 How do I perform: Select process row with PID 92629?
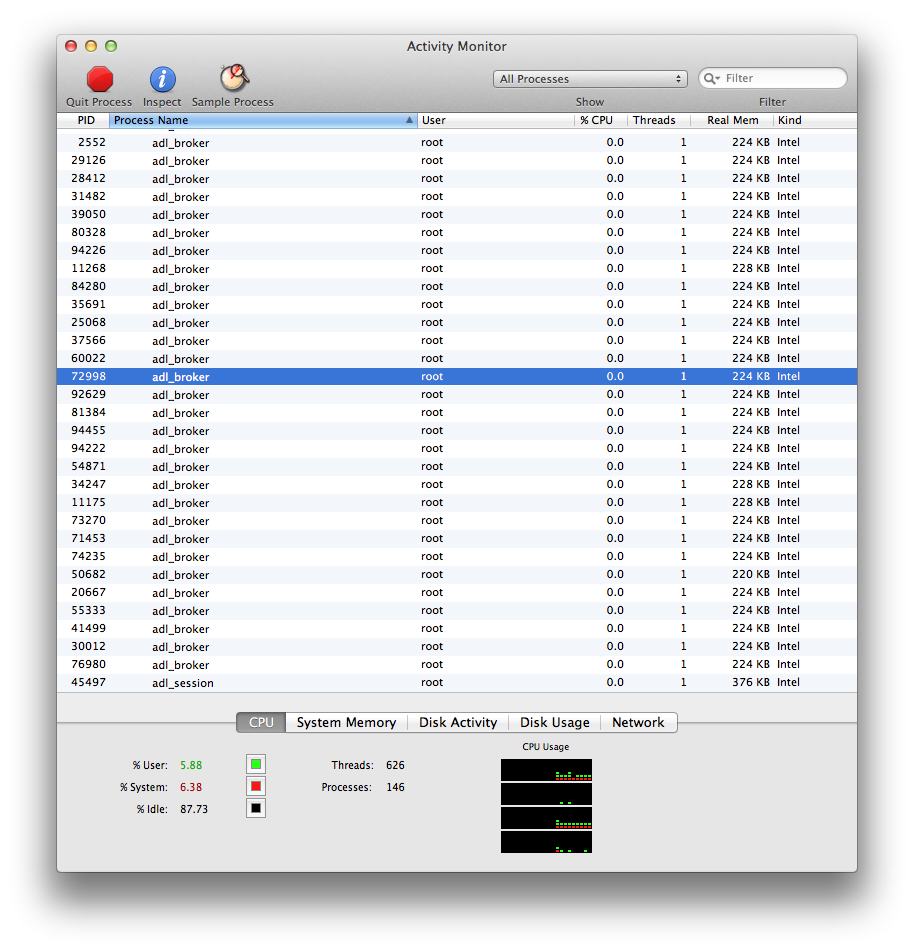click(x=457, y=394)
